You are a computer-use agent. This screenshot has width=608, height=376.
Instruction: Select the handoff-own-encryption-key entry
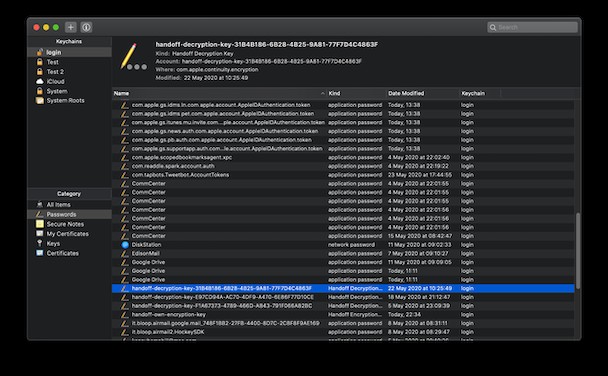343,314
